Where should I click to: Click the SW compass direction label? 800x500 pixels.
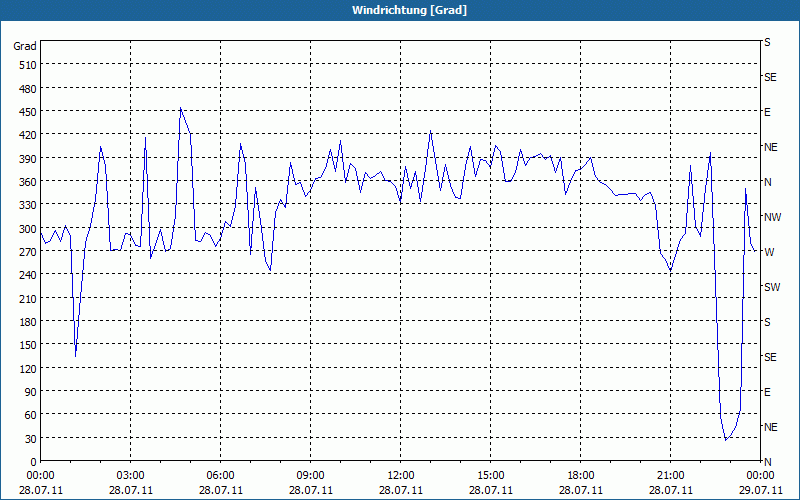772,287
